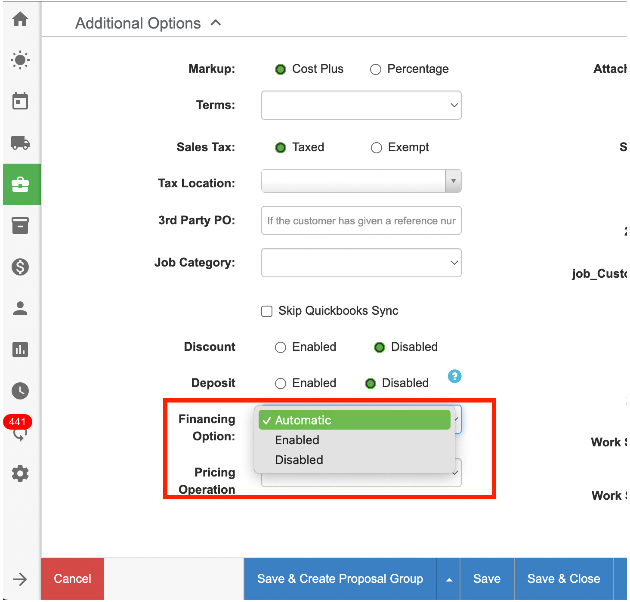Click the red Cancel button
The width and height of the screenshot is (630, 602).
(72, 579)
